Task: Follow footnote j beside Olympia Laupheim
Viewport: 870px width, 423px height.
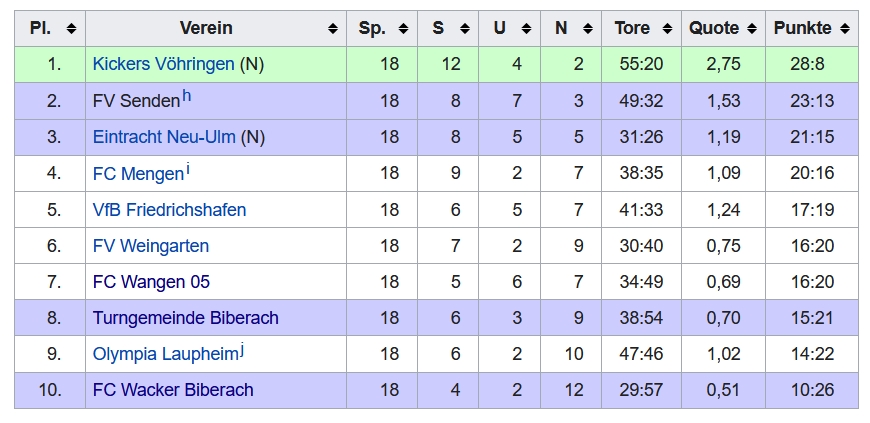Action: pos(242,350)
